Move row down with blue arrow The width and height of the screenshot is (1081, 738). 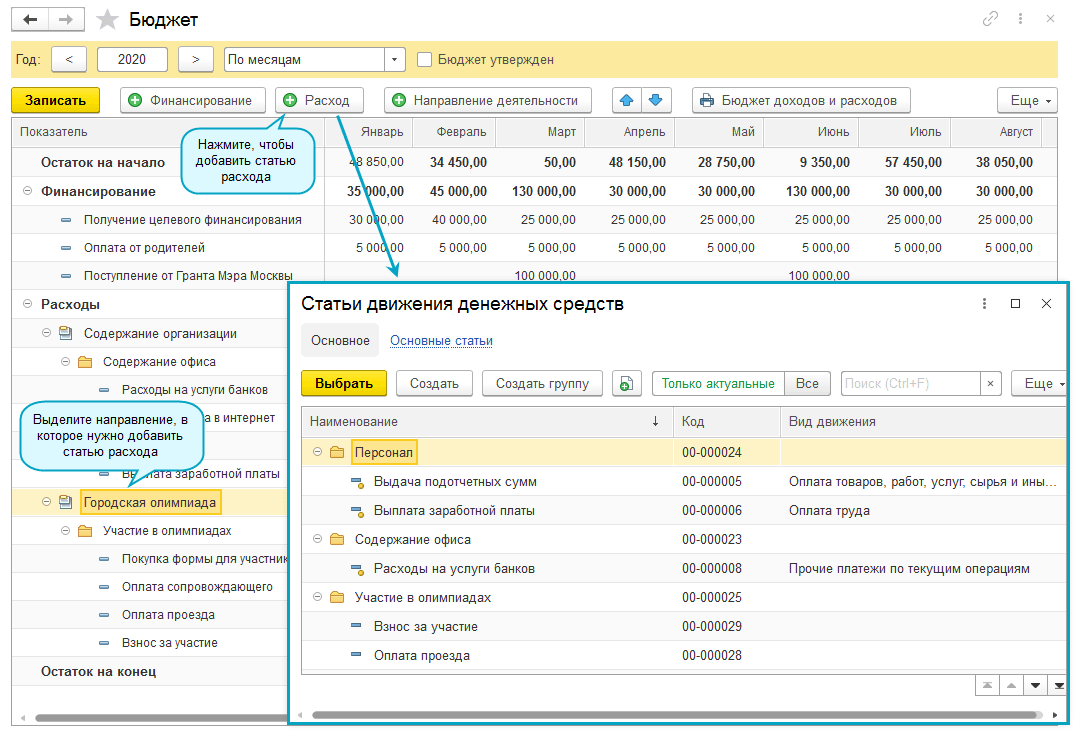[655, 100]
